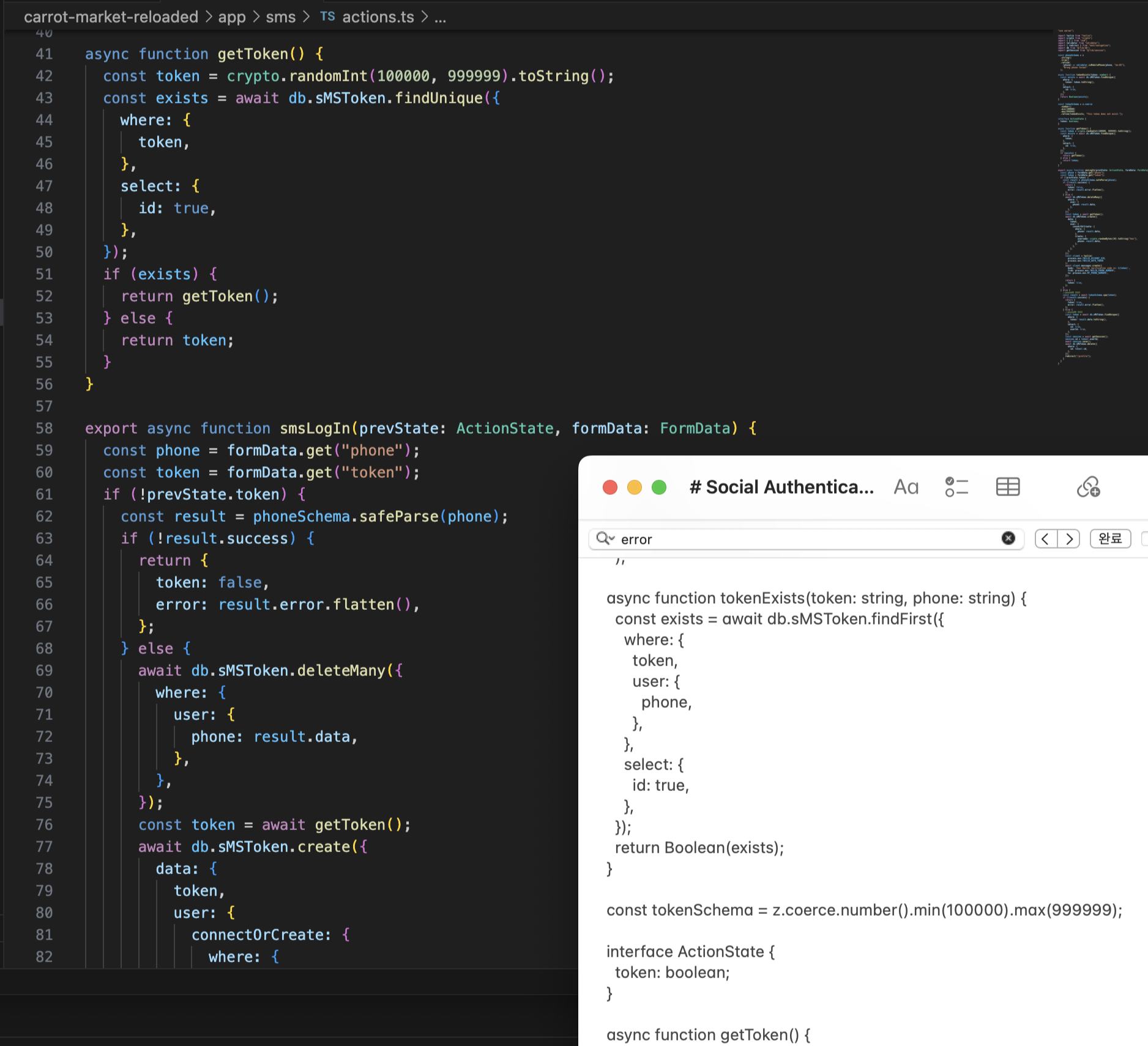
Task: Insert a checklist using the Notes toolbar icon
Action: (x=956, y=487)
